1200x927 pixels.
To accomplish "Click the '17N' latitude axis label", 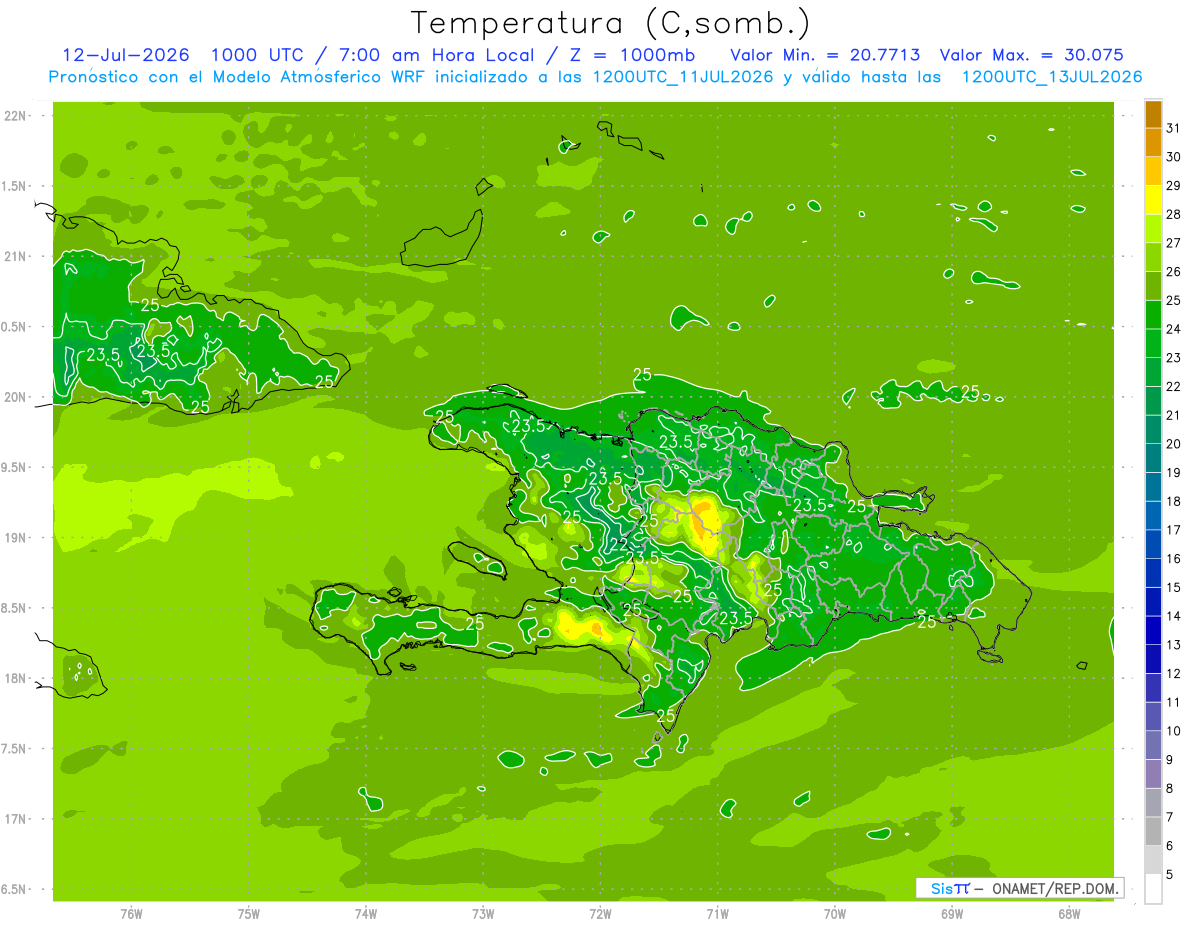I will coord(16,819).
